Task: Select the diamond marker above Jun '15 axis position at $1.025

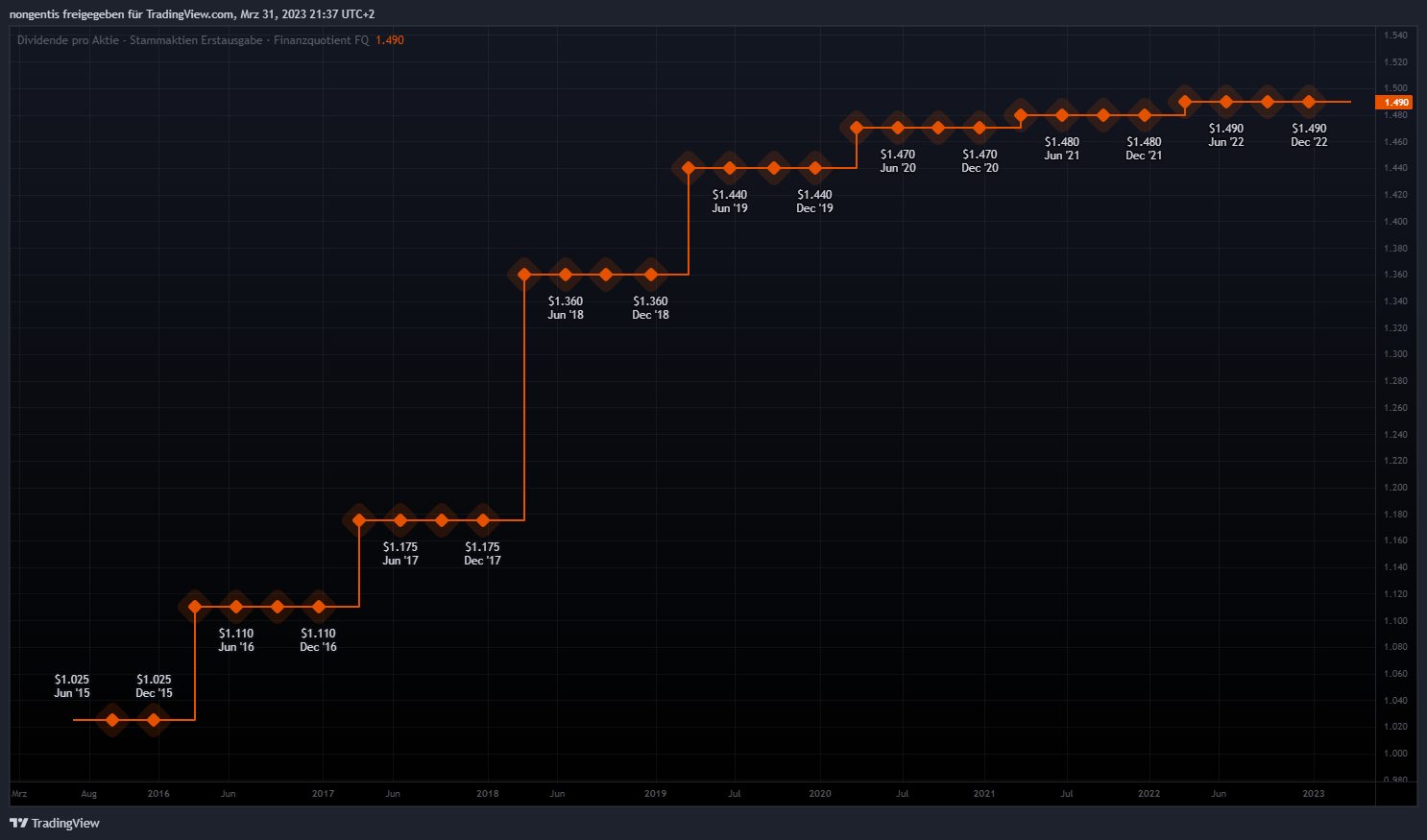Action: point(112,720)
